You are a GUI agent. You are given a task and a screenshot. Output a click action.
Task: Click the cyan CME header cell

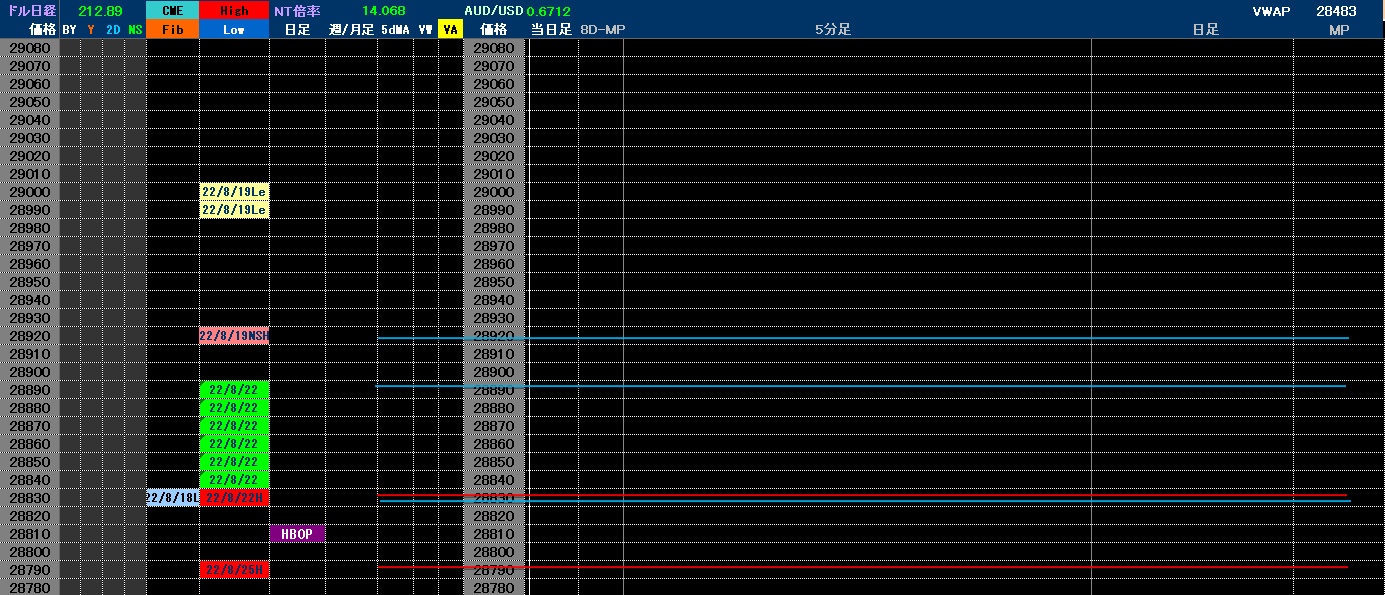[172, 11]
